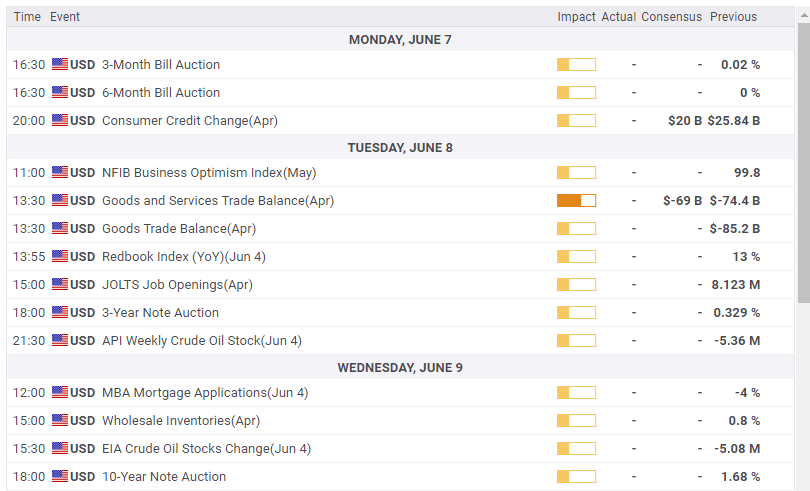This screenshot has width=810, height=491.
Task: Click the flag icon beside 3-Month Bill Auction
Action: 60,64
